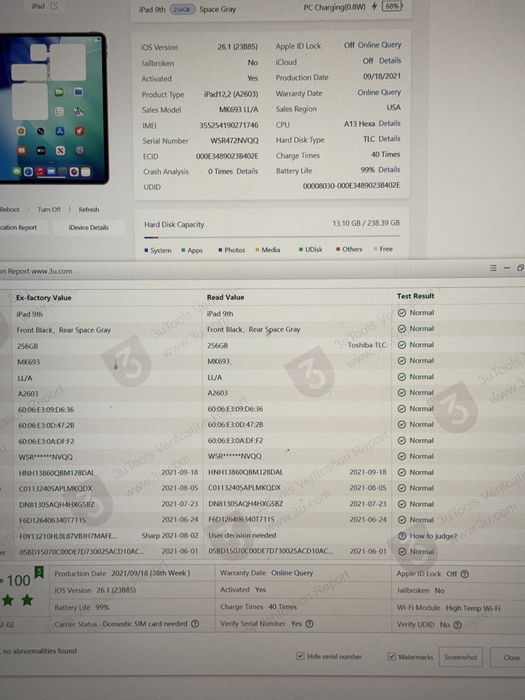Click the score 100 value
Screen dimensions: 525x700
(18, 581)
